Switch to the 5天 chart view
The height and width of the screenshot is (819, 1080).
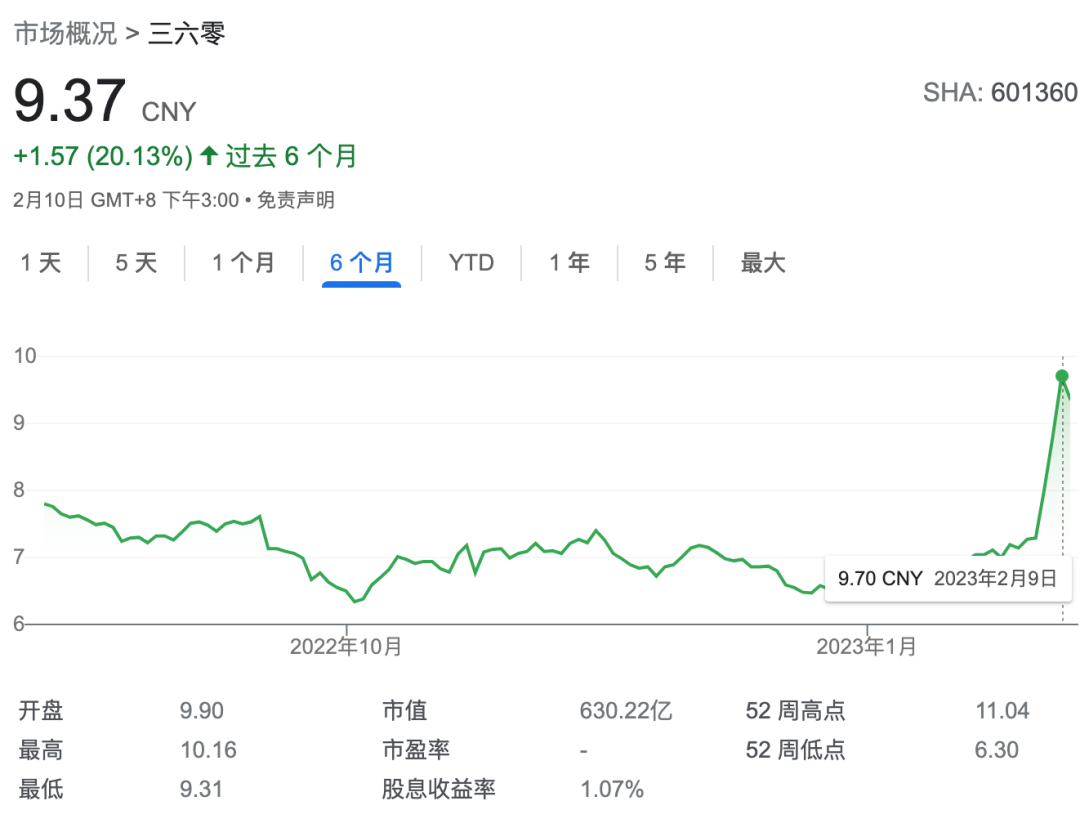point(136,262)
